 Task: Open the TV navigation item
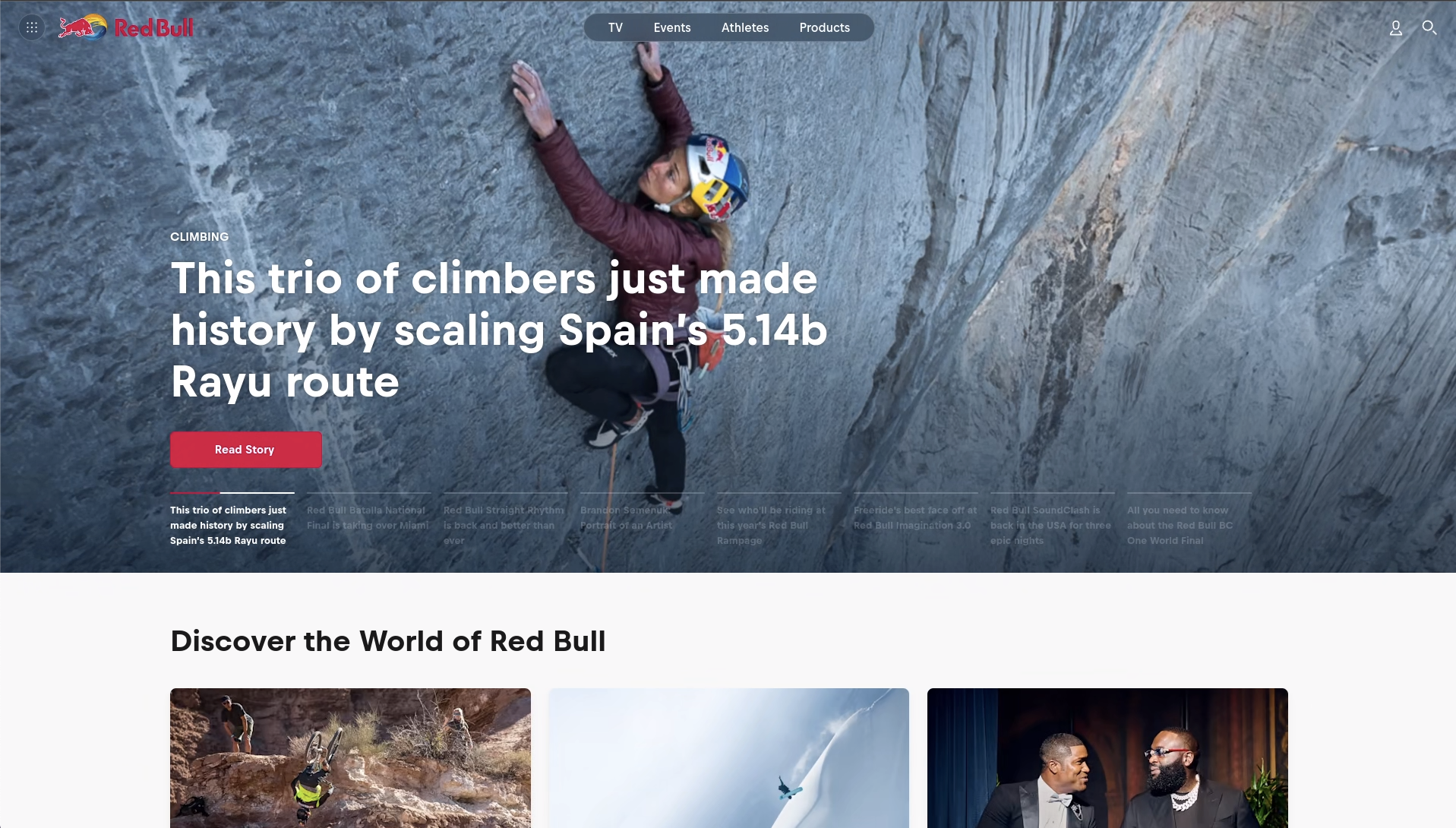click(615, 27)
